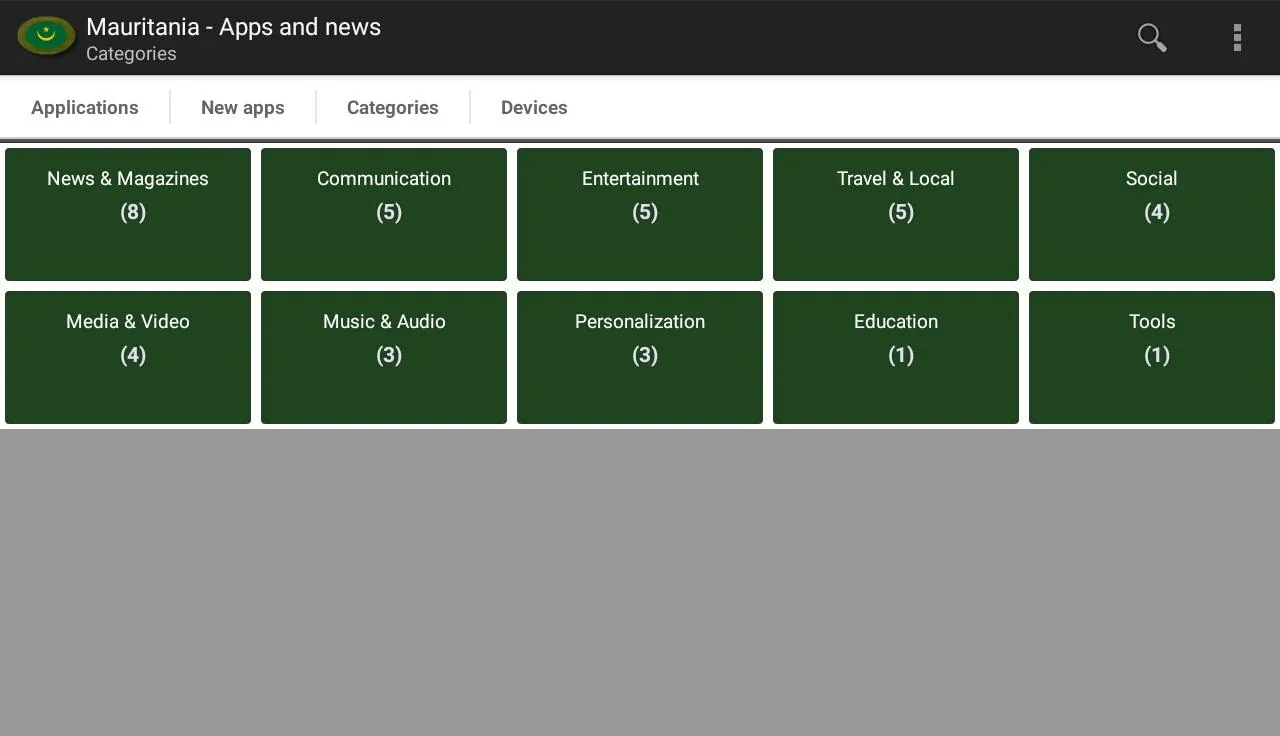Select the Categories tab

coord(393,107)
